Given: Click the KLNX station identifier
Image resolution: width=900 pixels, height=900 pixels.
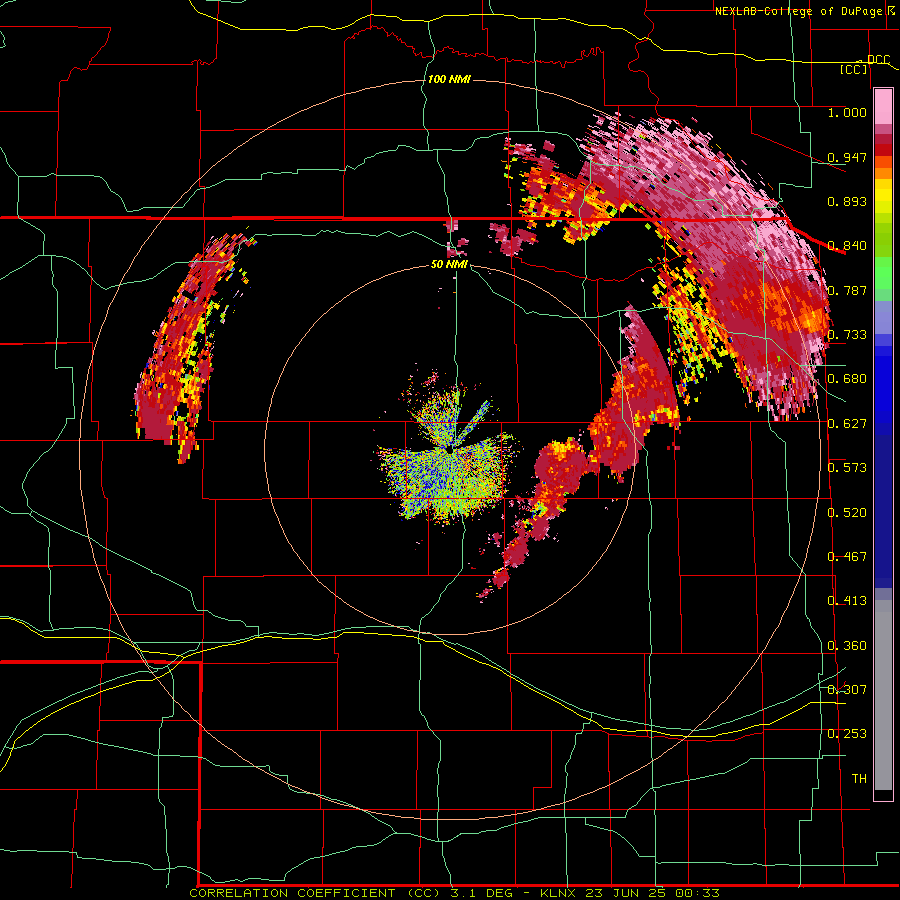Looking at the screenshot, I should point(560,893).
